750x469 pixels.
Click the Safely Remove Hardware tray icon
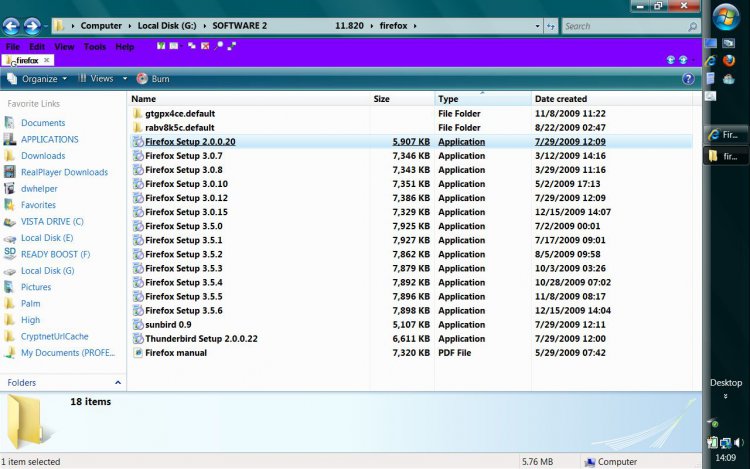pyautogui.click(x=713, y=423)
